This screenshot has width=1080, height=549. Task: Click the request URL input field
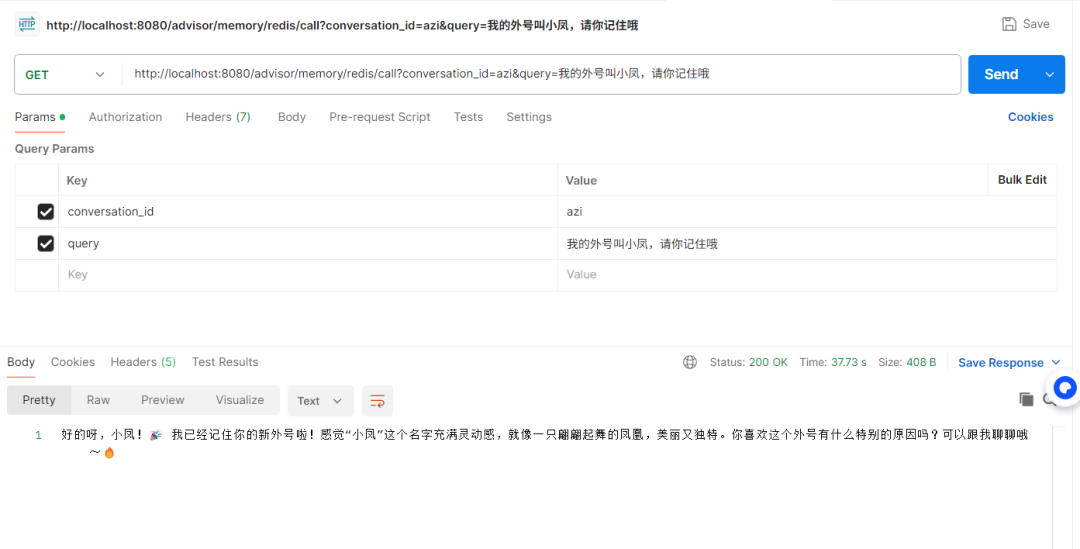point(541,74)
